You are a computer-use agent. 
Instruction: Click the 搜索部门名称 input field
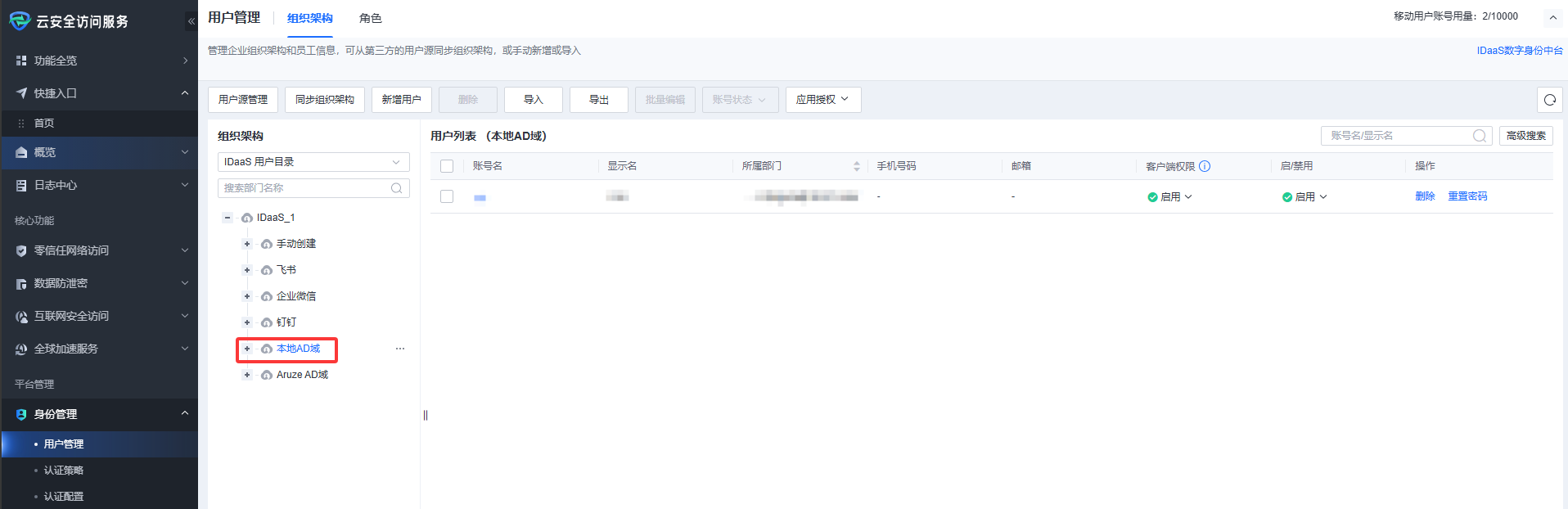coord(303,188)
